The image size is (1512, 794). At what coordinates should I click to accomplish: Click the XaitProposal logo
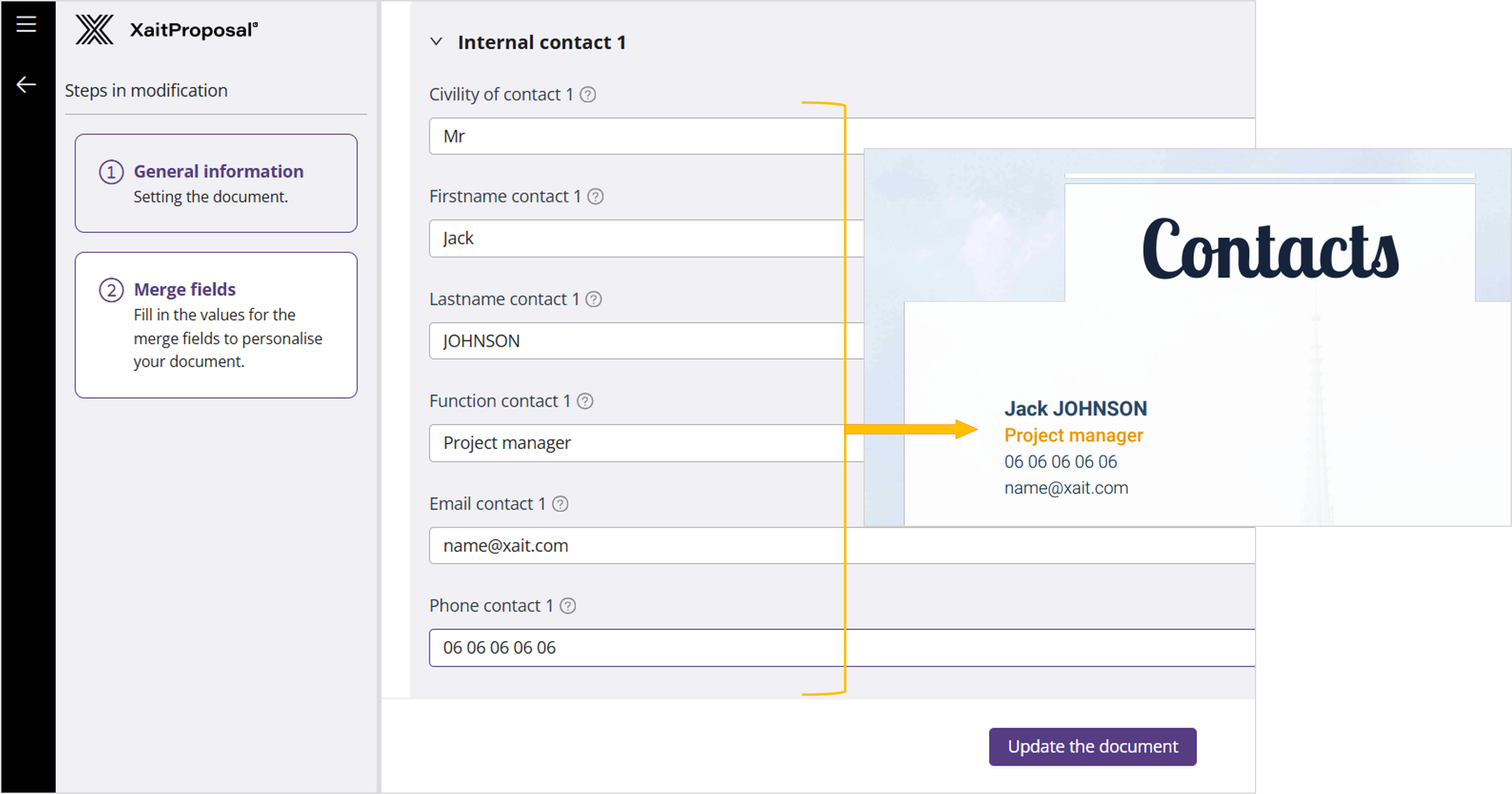166,29
